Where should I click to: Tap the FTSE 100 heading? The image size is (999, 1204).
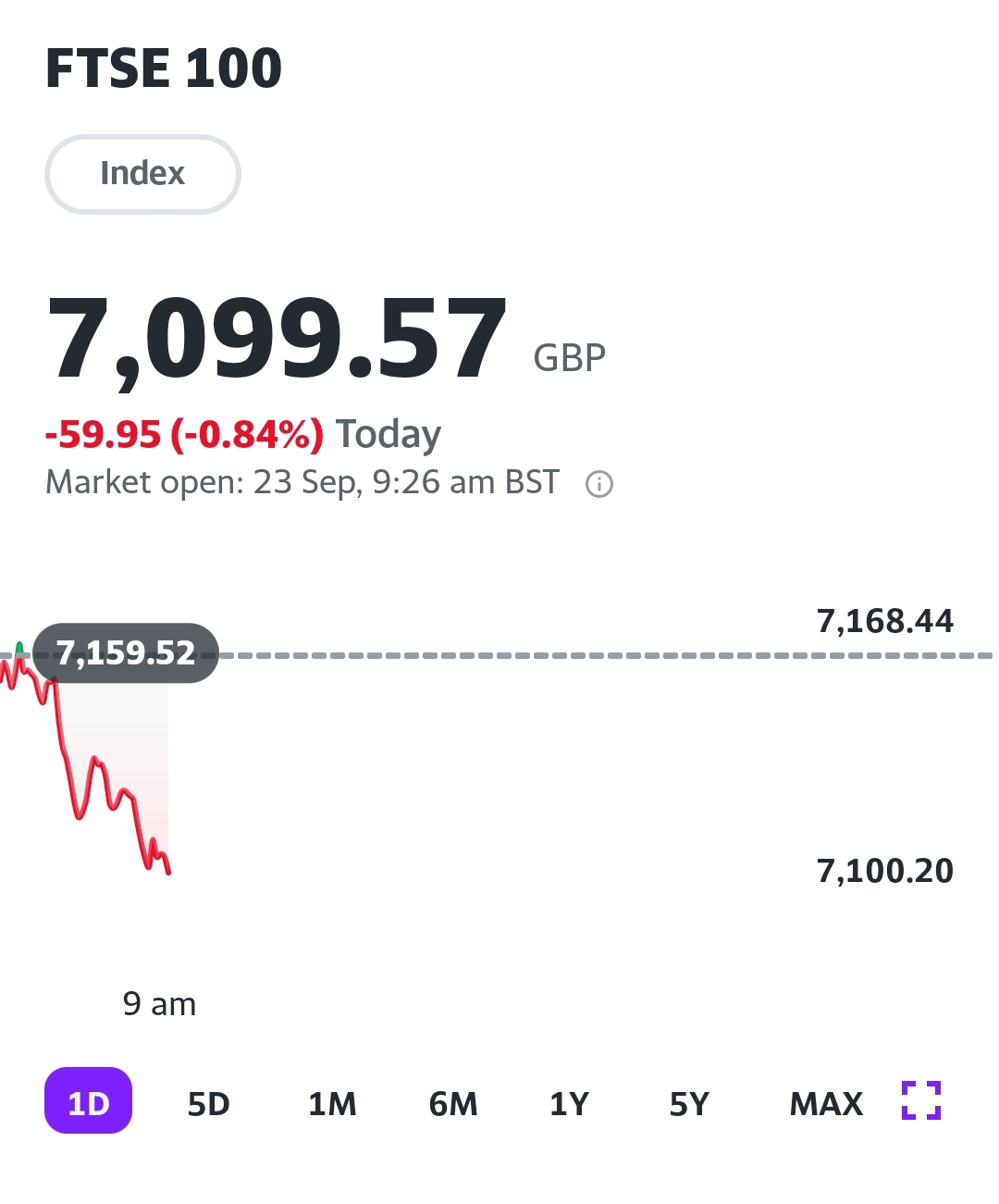click(164, 68)
